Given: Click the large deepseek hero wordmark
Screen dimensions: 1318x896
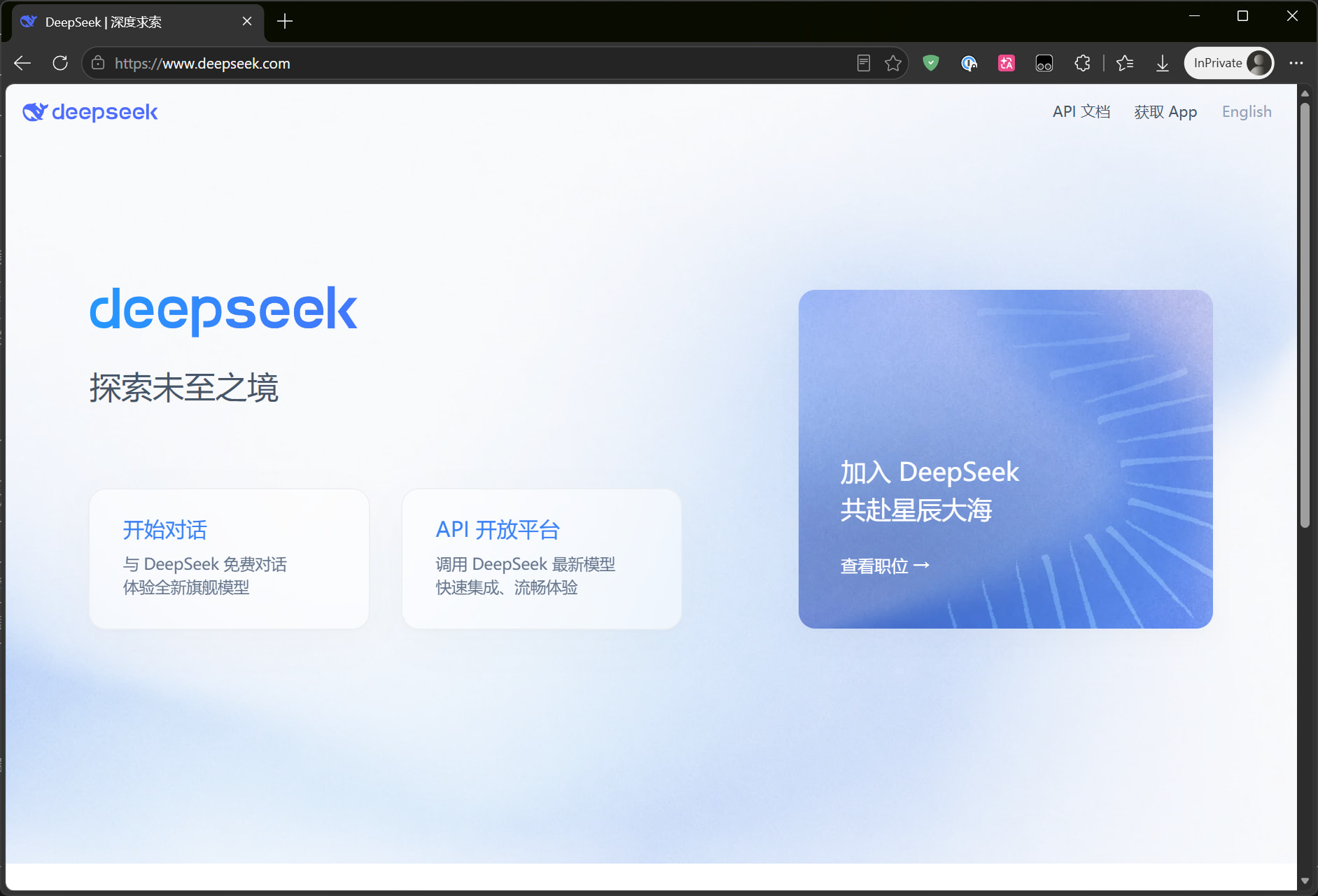Looking at the screenshot, I should point(223,310).
